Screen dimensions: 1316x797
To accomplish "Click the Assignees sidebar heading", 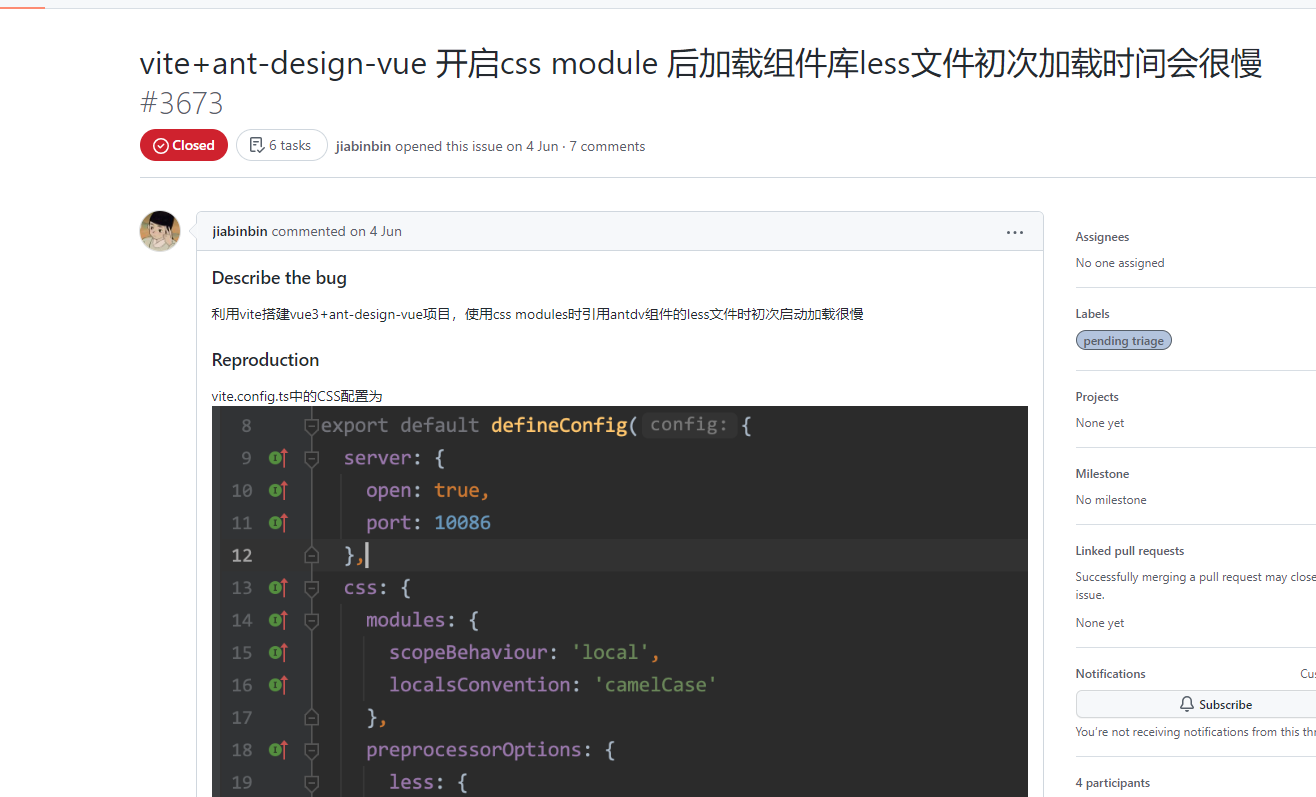I will [x=1102, y=237].
